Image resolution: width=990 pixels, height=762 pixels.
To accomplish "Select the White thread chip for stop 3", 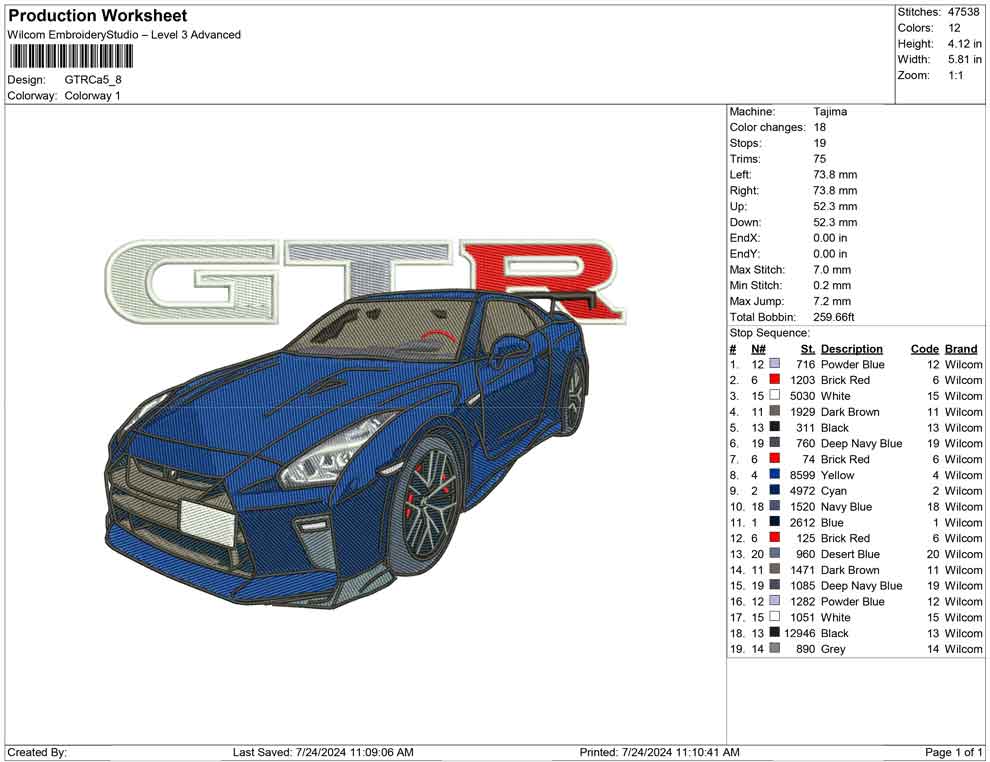I will (x=775, y=395).
